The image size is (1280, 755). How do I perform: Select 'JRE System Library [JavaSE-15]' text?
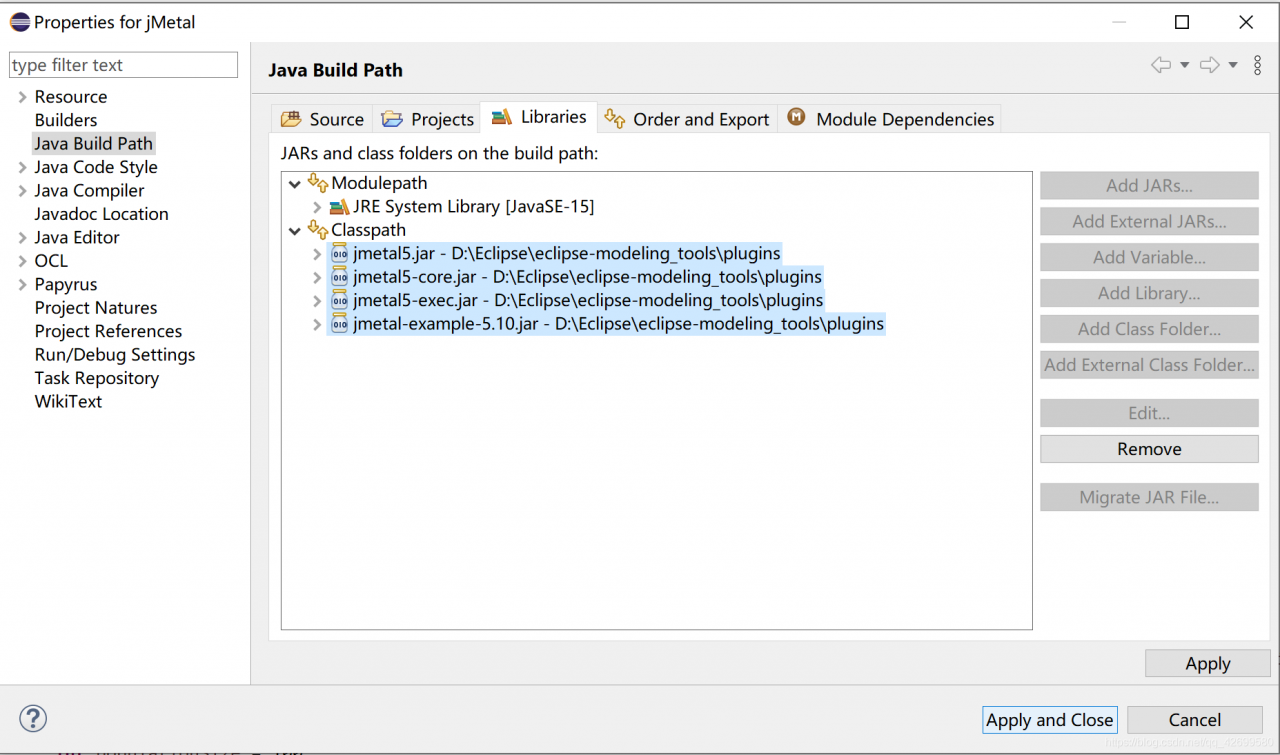(474, 207)
